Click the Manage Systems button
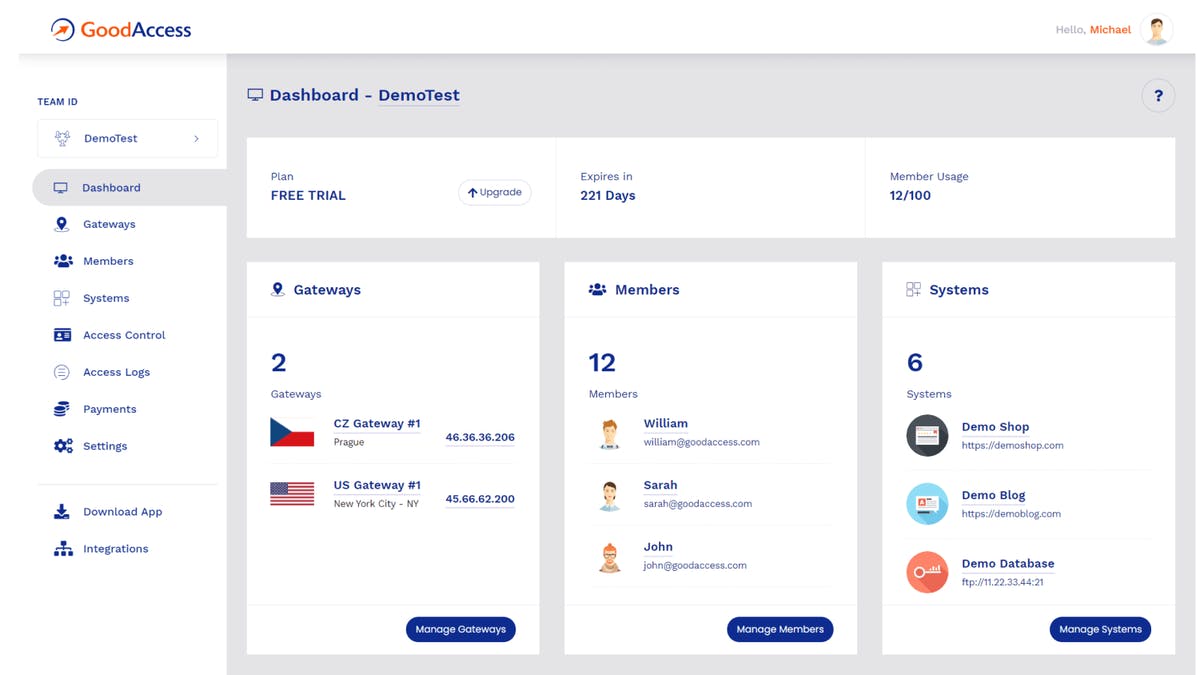Image resolution: width=1200 pixels, height=675 pixels. [x=1100, y=629]
